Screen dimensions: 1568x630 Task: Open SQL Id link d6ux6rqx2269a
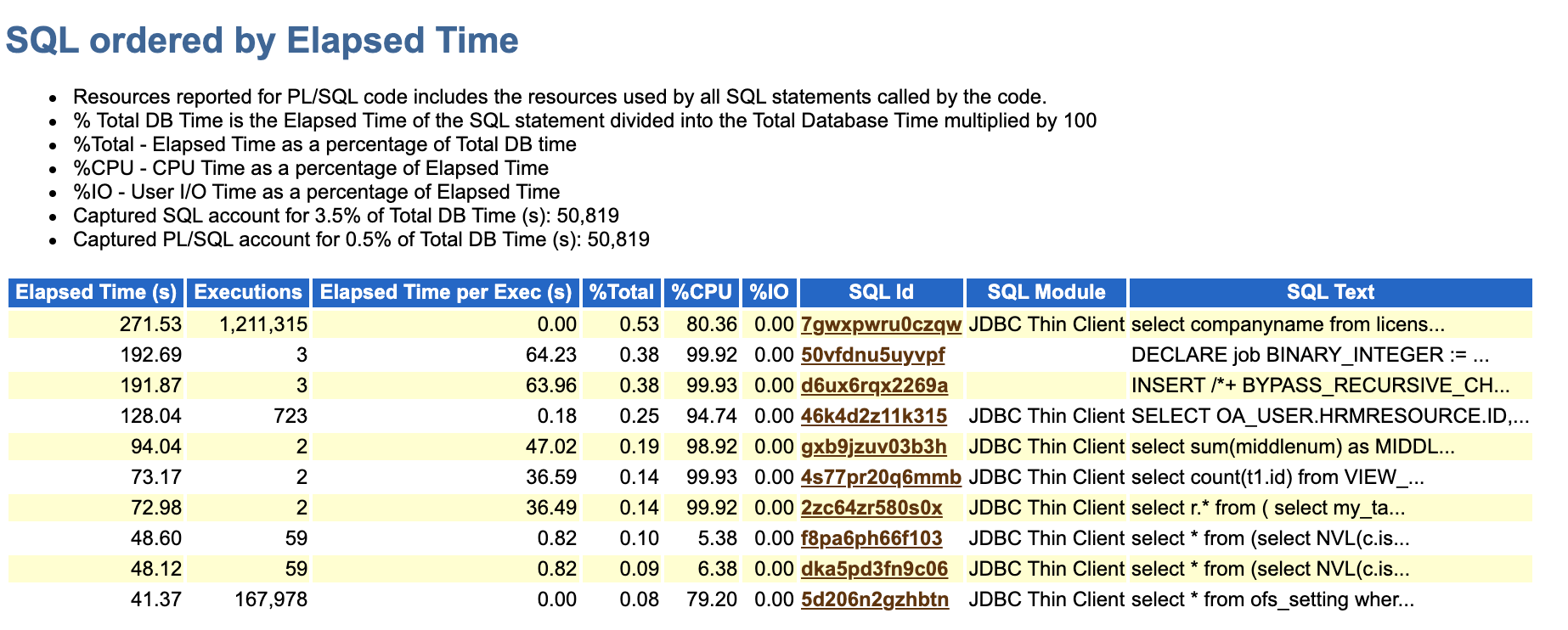(x=874, y=385)
